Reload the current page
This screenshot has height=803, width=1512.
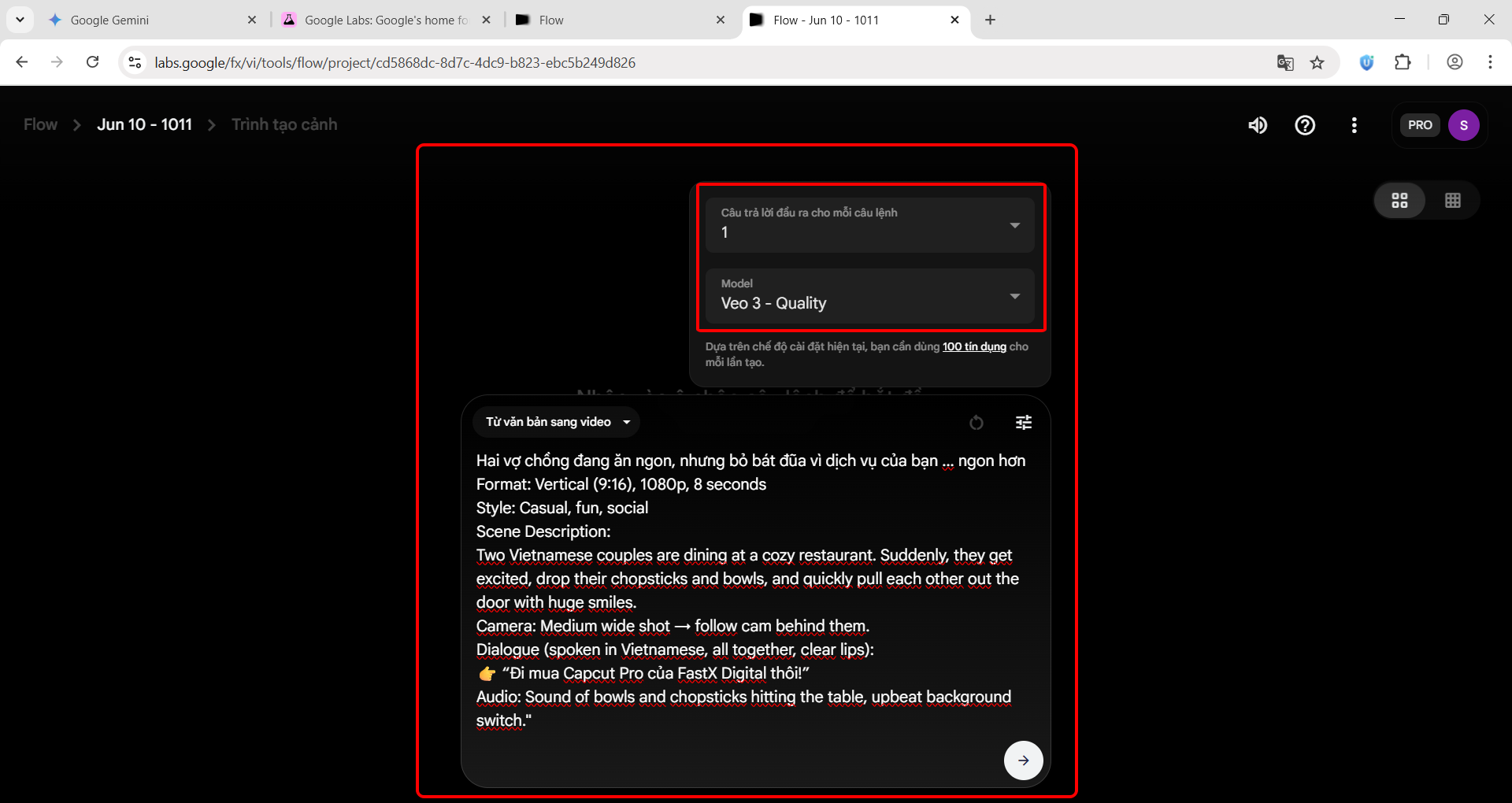(92, 62)
